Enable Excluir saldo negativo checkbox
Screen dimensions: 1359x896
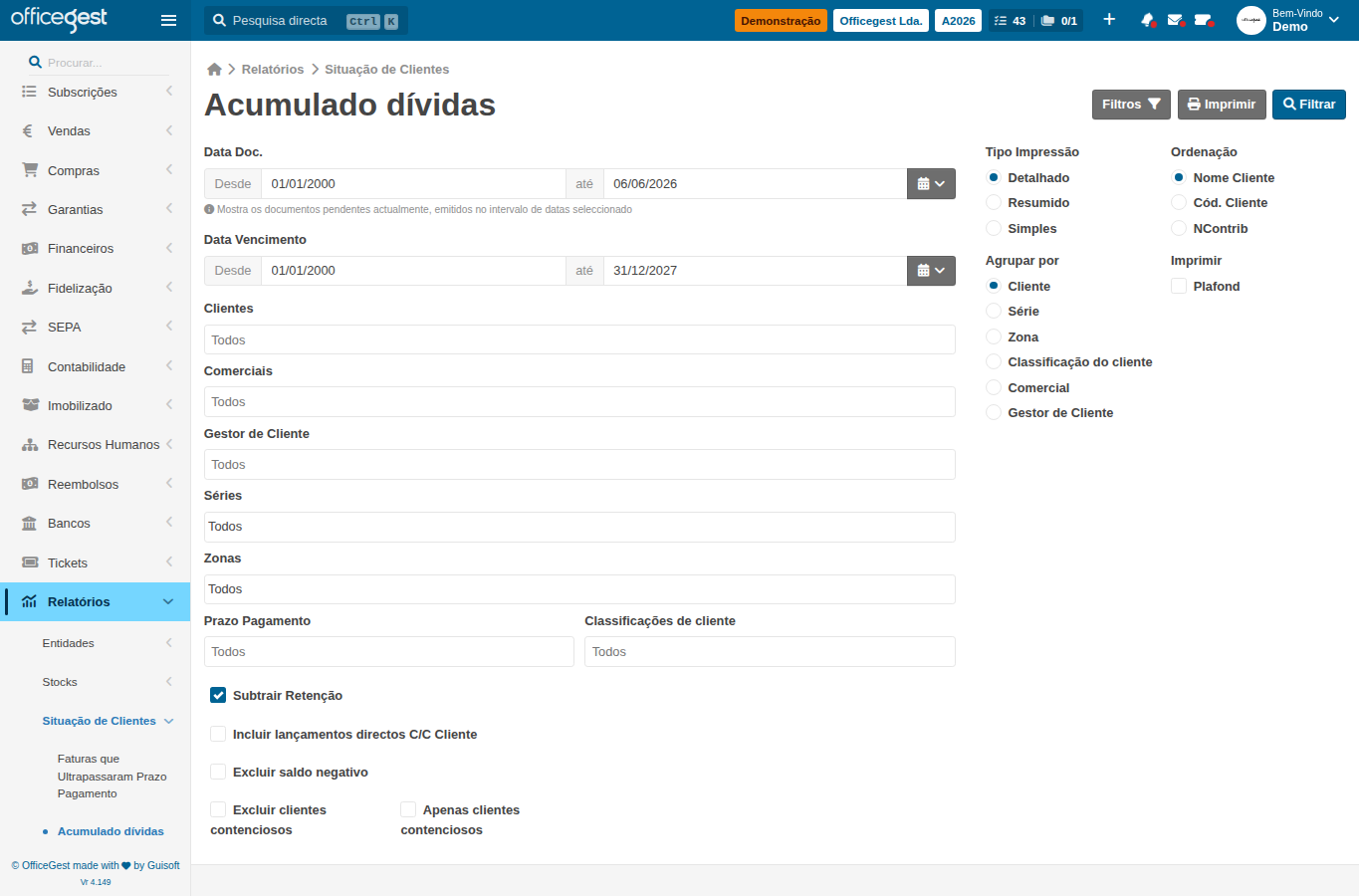[x=218, y=772]
